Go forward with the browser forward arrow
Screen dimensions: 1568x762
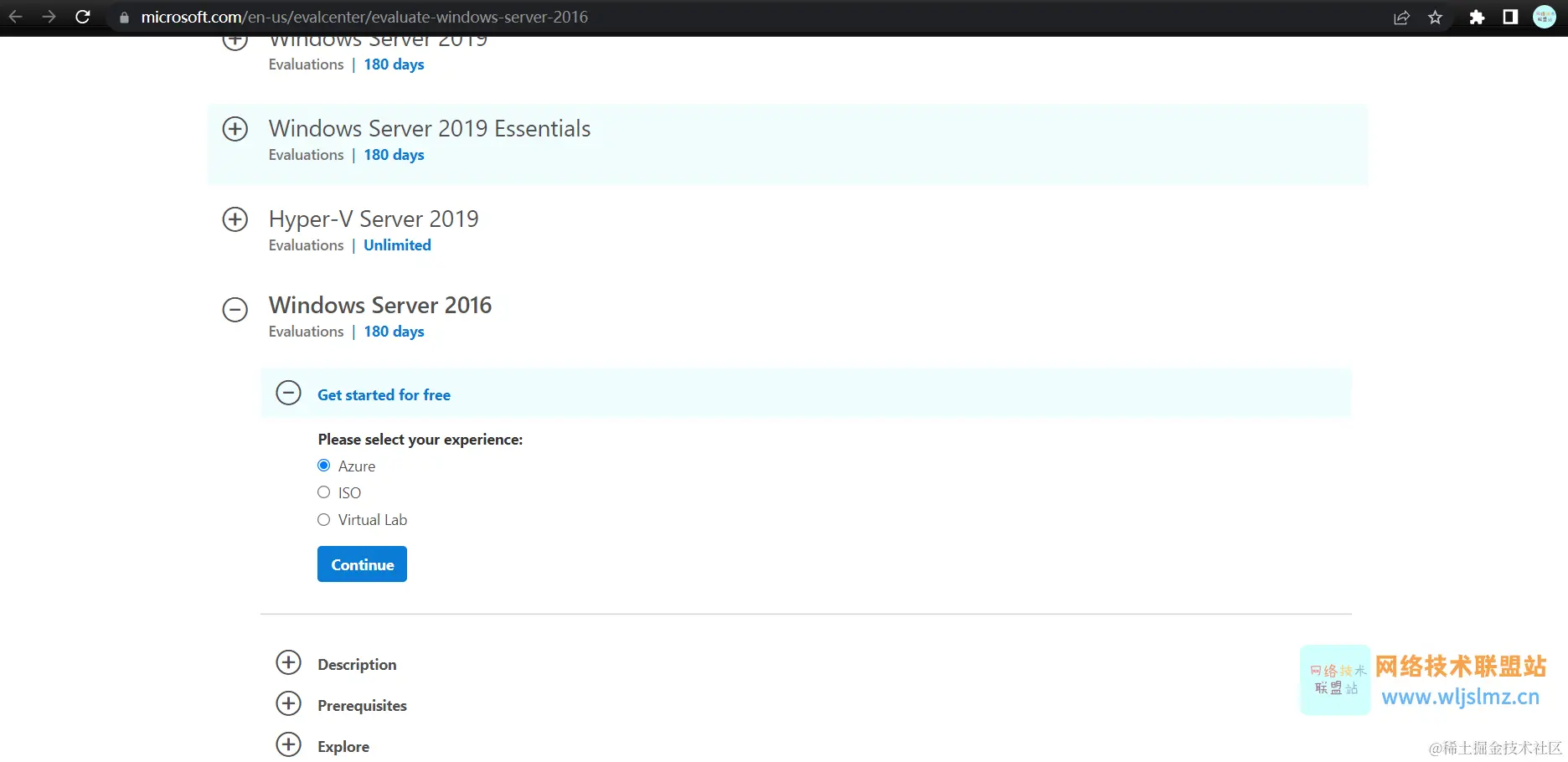[49, 17]
